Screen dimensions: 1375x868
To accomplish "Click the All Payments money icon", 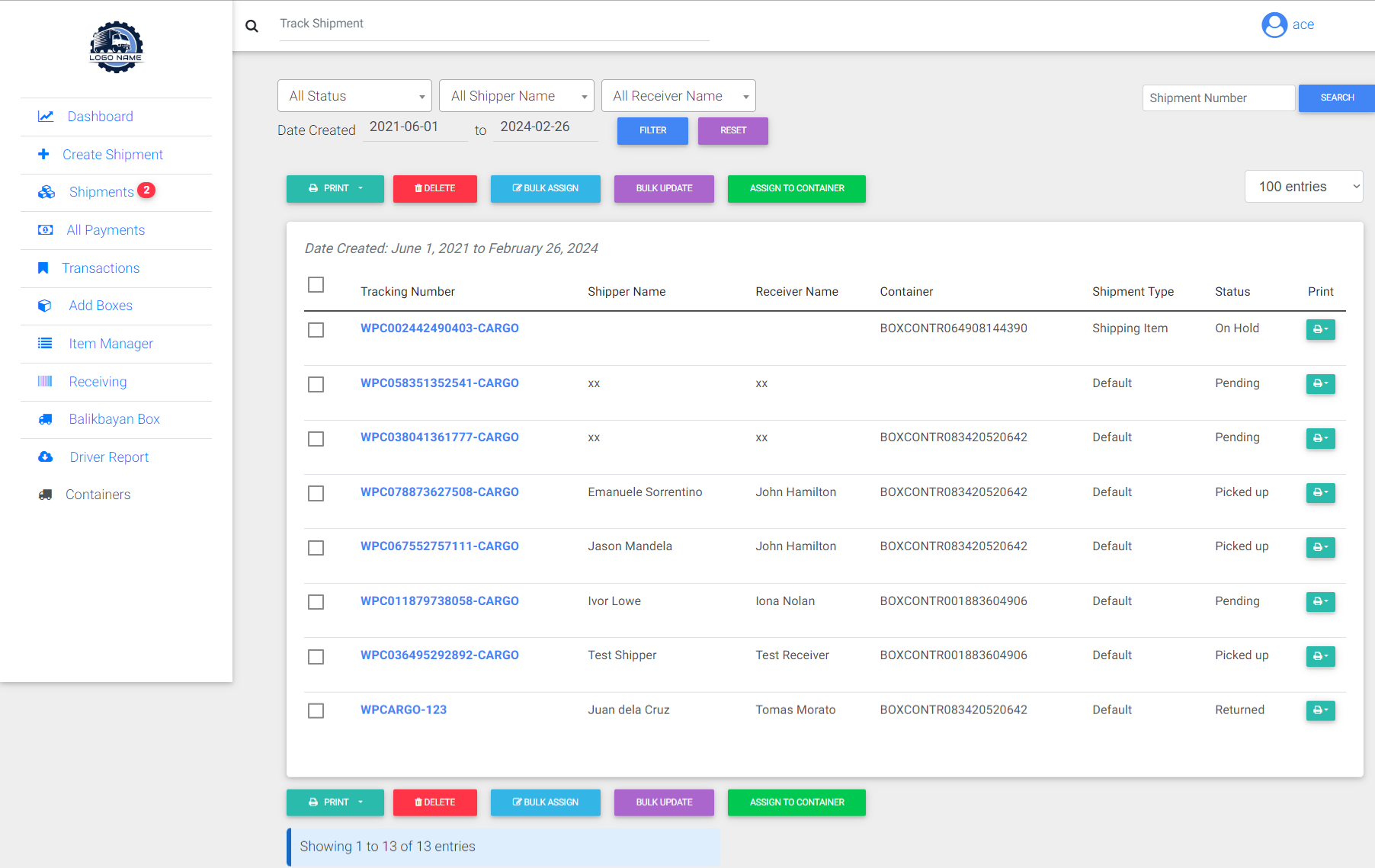I will (x=46, y=230).
